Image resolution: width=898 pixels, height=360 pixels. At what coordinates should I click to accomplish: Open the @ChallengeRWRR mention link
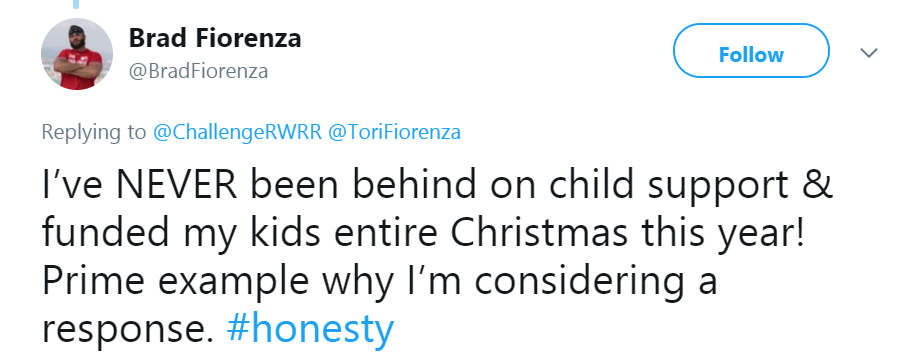[x=237, y=132]
